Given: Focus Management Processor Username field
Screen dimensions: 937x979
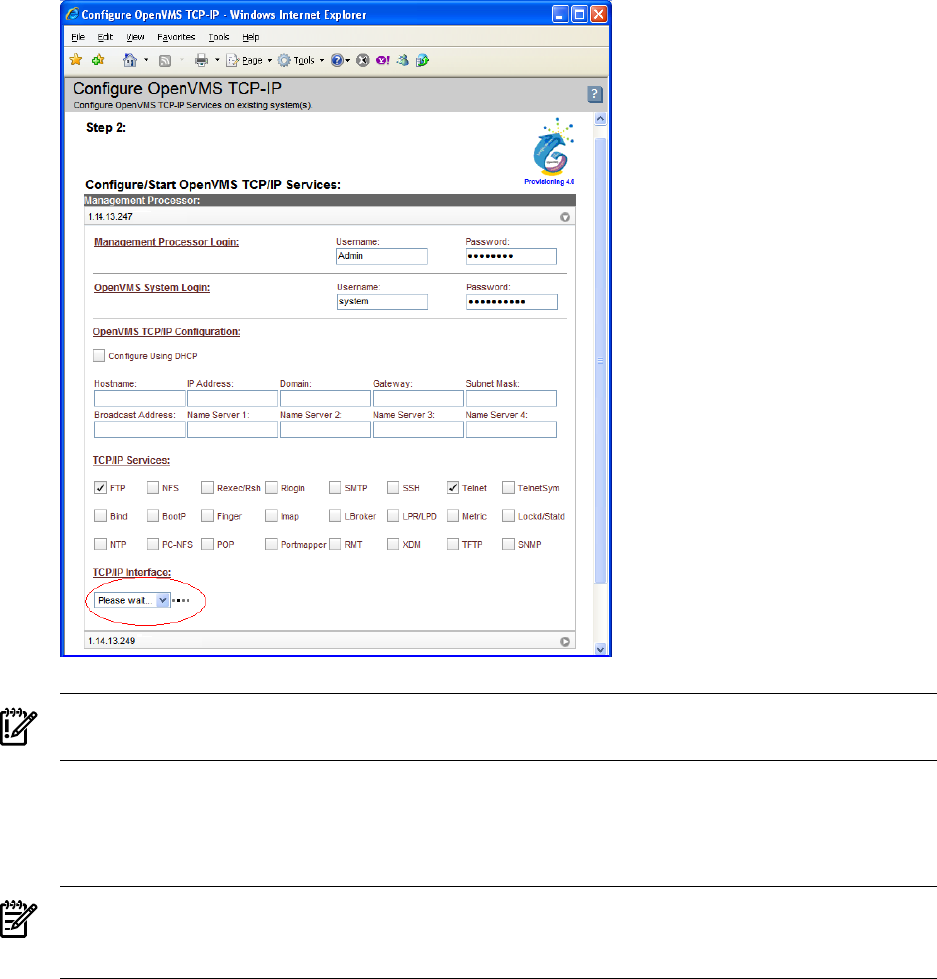Looking at the screenshot, I should [x=382, y=257].
